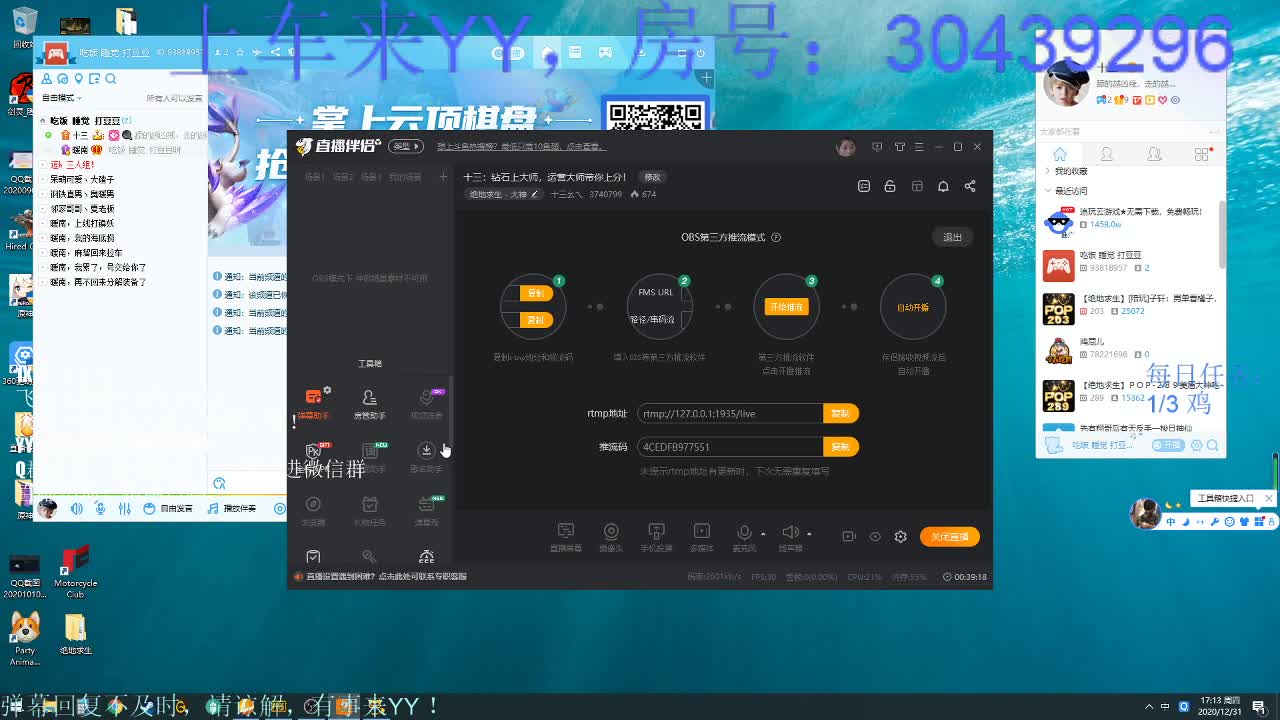Click the taskbar clock

point(1222,706)
